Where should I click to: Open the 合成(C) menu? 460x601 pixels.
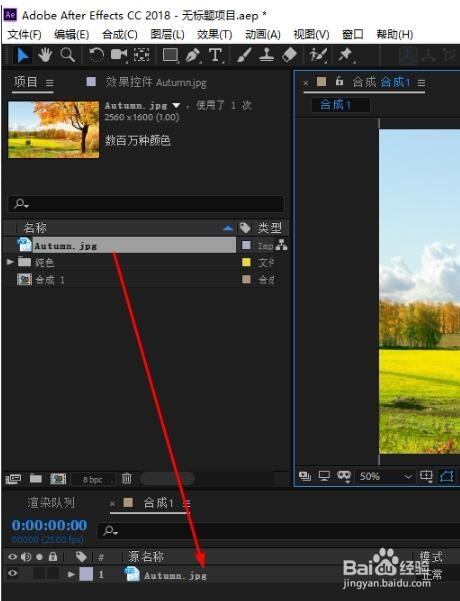(120, 34)
